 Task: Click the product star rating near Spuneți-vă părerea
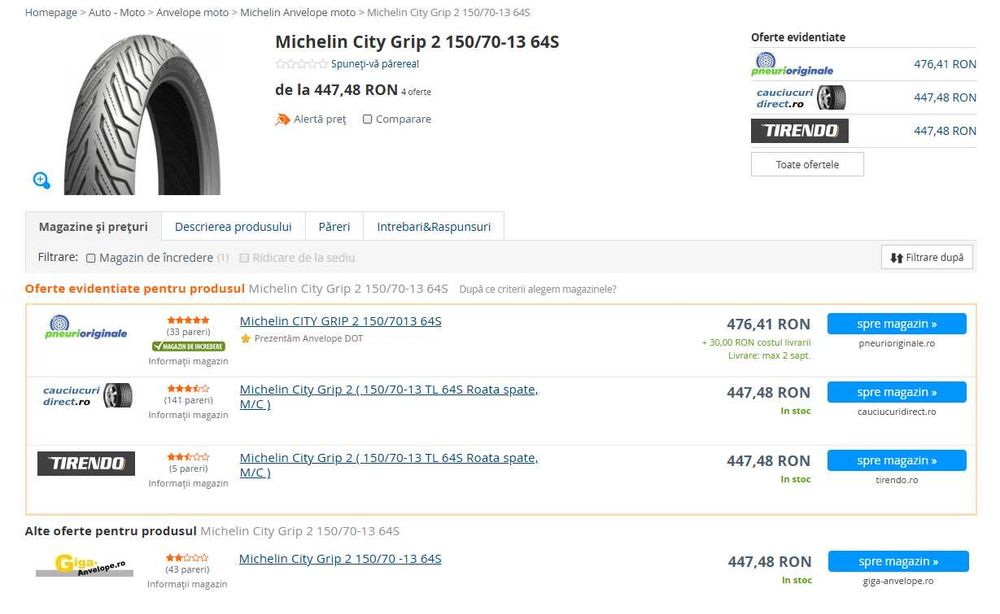point(301,64)
